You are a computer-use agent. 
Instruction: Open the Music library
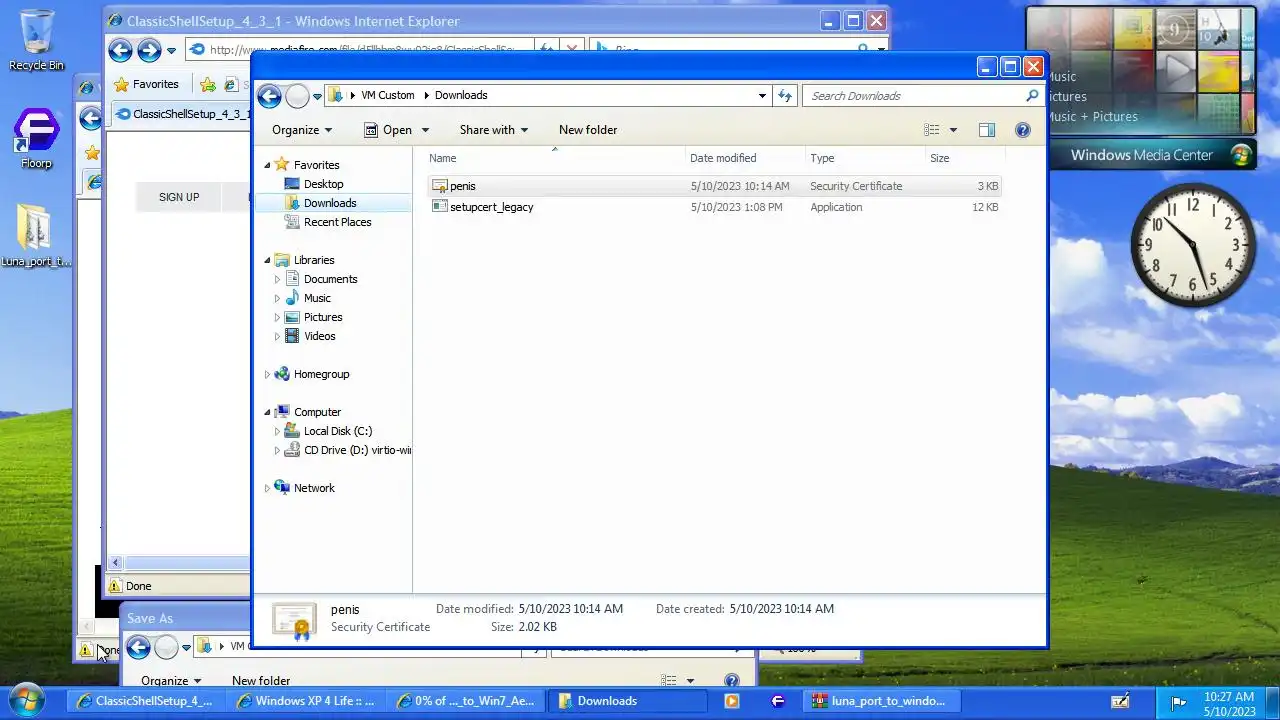click(x=317, y=298)
